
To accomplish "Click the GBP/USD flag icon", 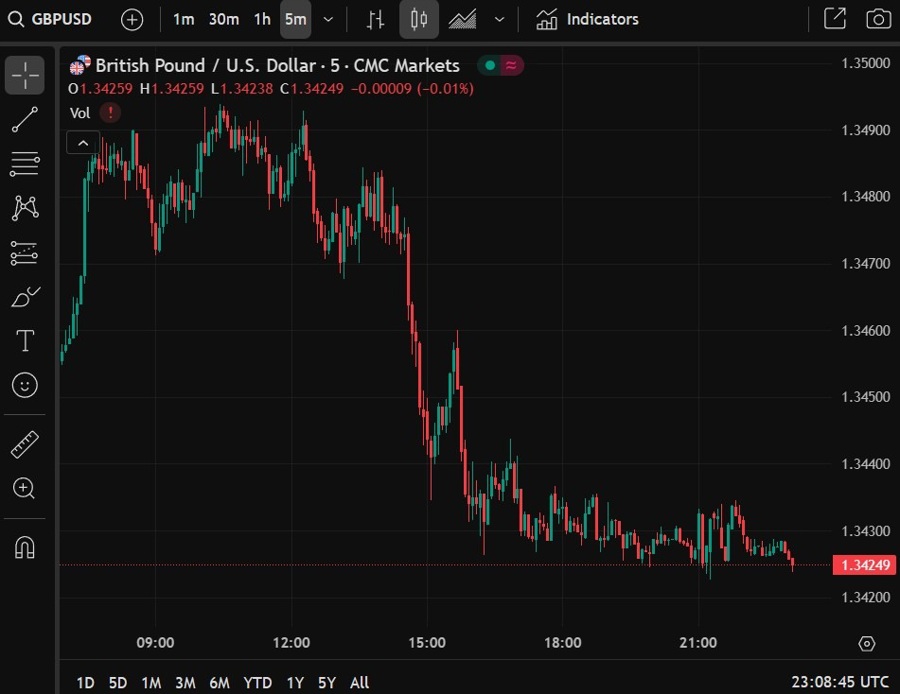I will point(80,65).
